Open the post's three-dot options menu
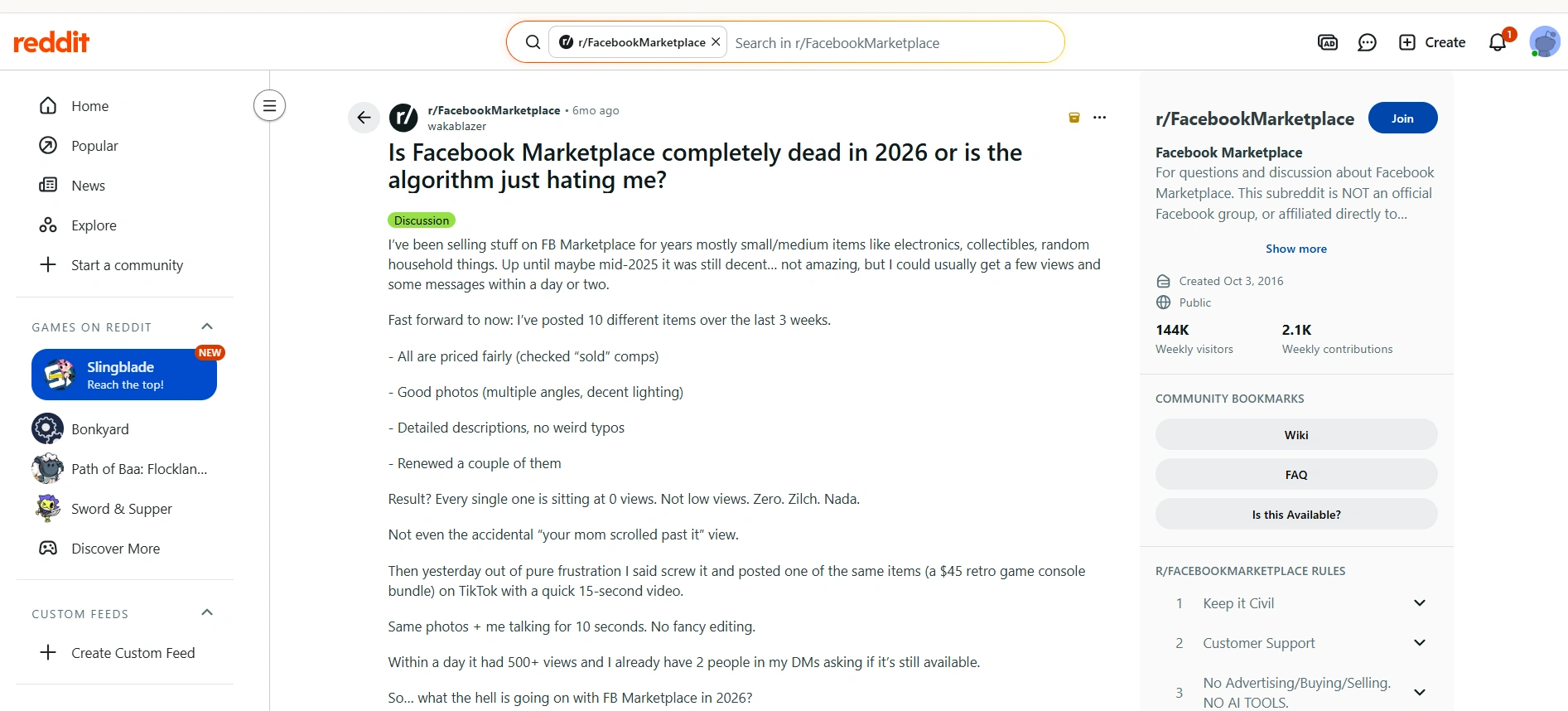Viewport: 1568px width, 711px height. (x=1099, y=118)
